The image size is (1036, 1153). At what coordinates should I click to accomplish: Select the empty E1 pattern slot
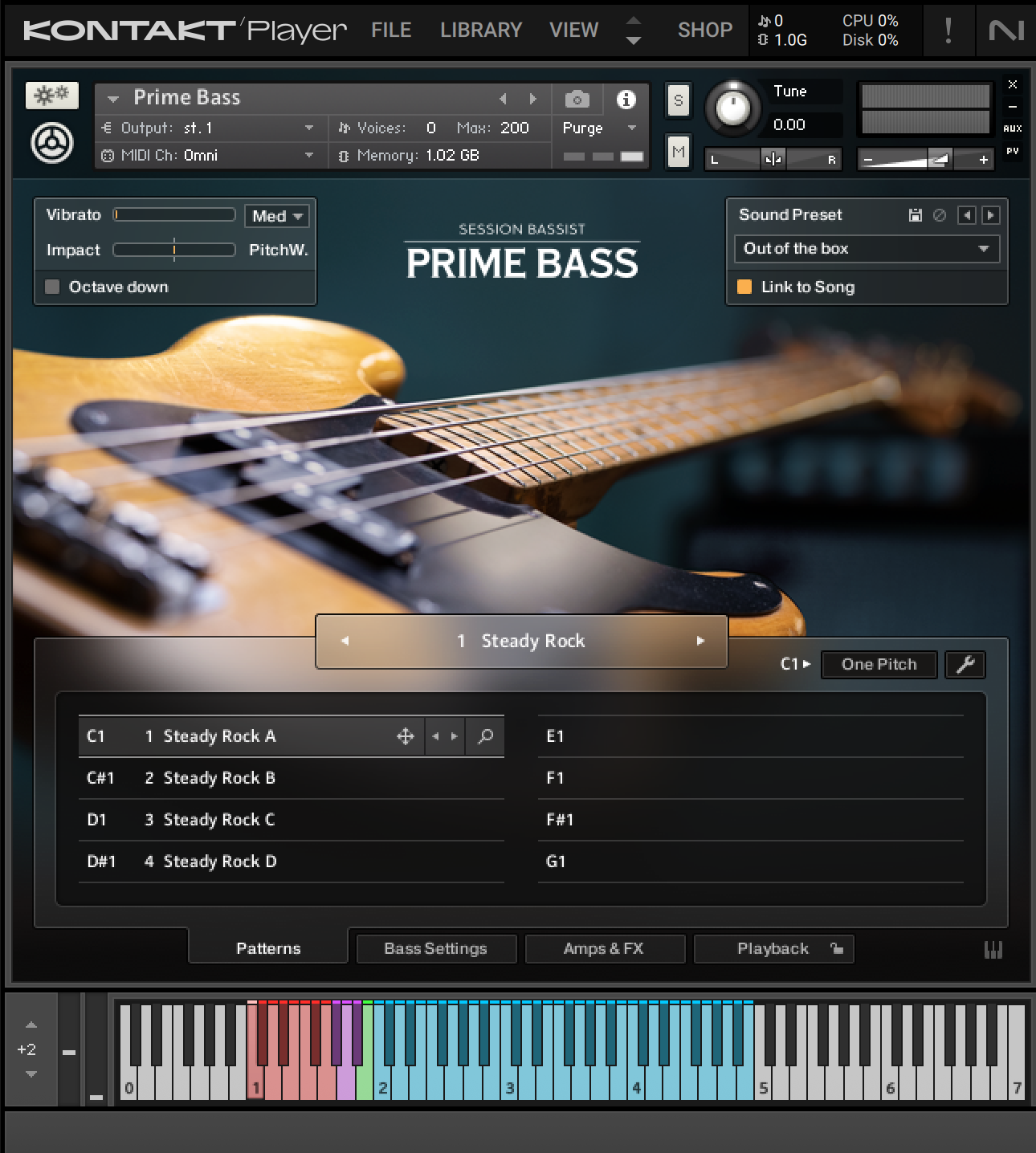(x=750, y=736)
